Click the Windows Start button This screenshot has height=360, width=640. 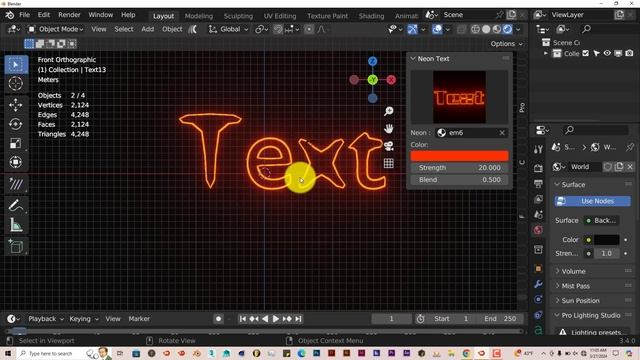coord(8,353)
